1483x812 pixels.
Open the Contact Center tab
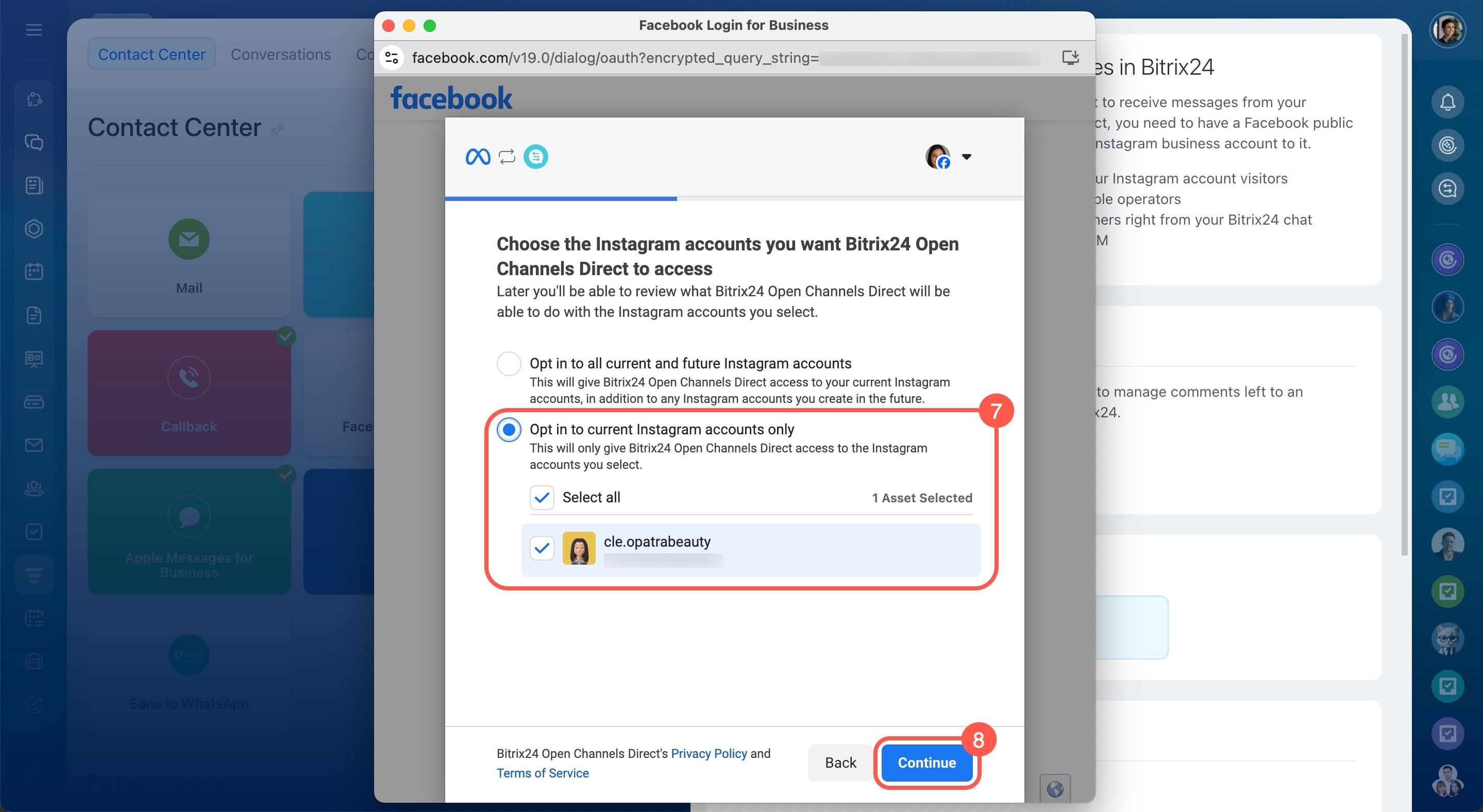151,54
